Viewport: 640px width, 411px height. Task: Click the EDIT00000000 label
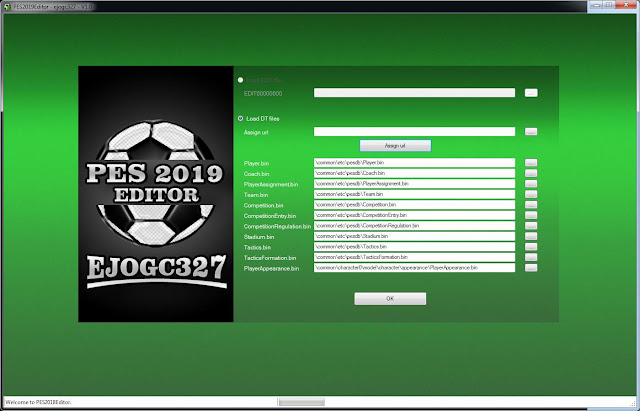click(263, 93)
